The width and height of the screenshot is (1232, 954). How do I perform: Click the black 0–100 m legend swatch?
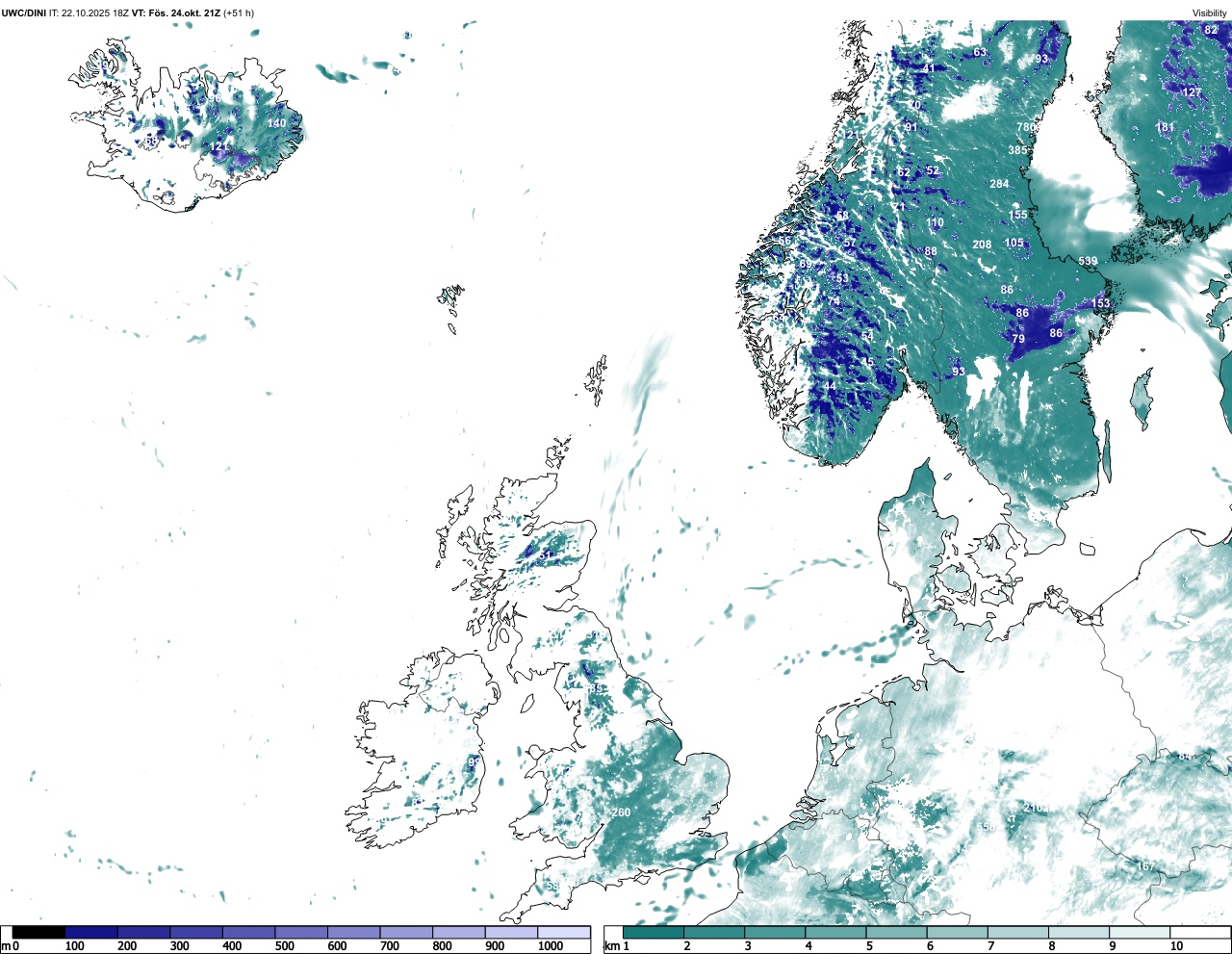[x=39, y=932]
